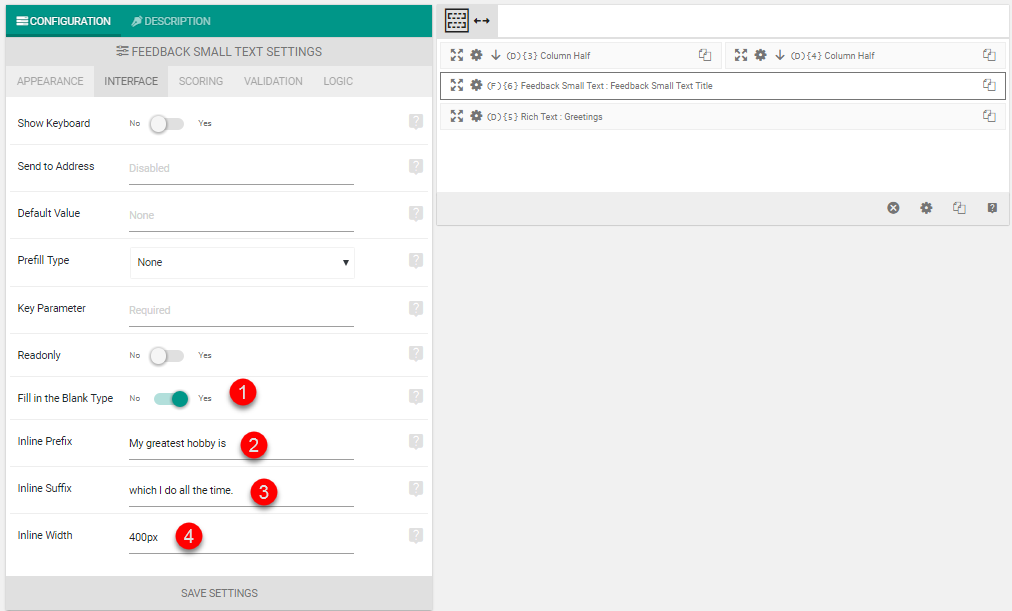Open help for the Show Keyboard setting
Viewport: 1012px width, 611px height.
point(416,122)
